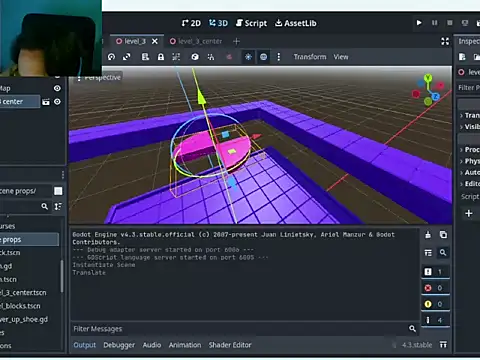Switch to the 2D workspace
480x360 pixels.
coord(191,23)
